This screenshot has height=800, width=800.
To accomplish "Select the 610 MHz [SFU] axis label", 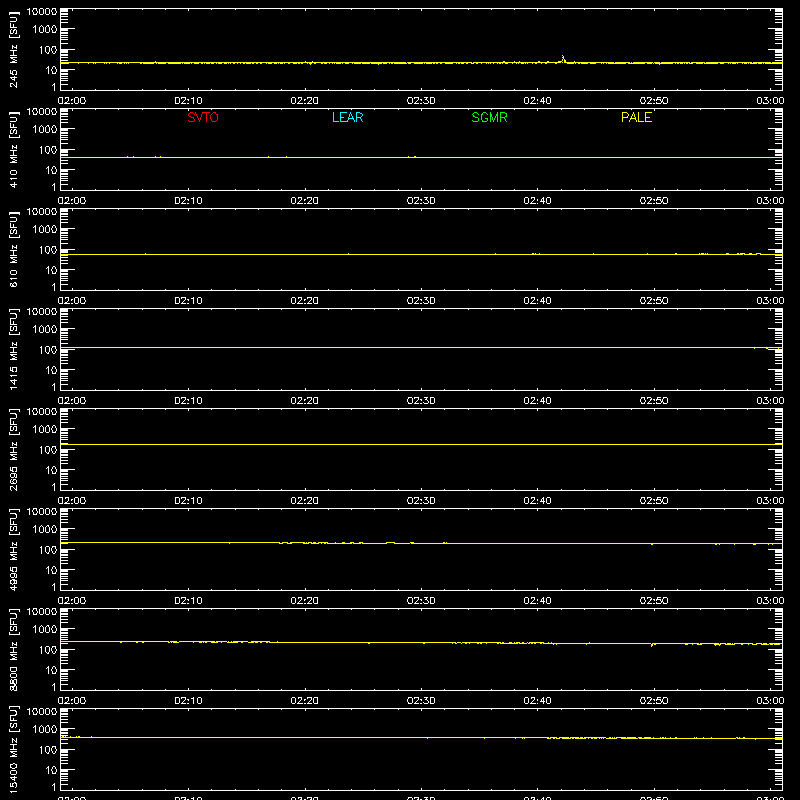I will click(13, 249).
